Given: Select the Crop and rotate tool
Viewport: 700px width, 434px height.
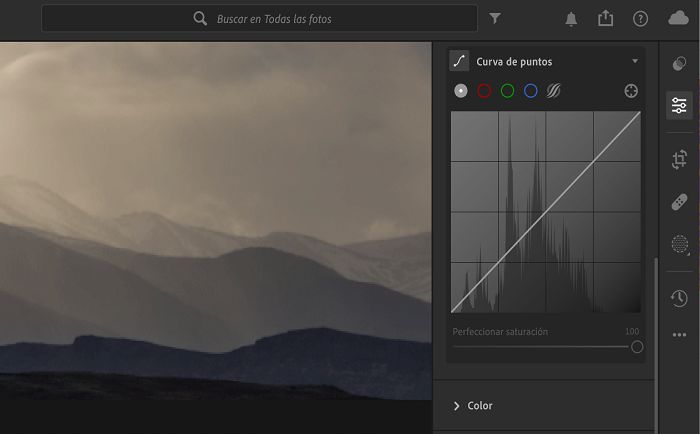Looking at the screenshot, I should tap(679, 159).
